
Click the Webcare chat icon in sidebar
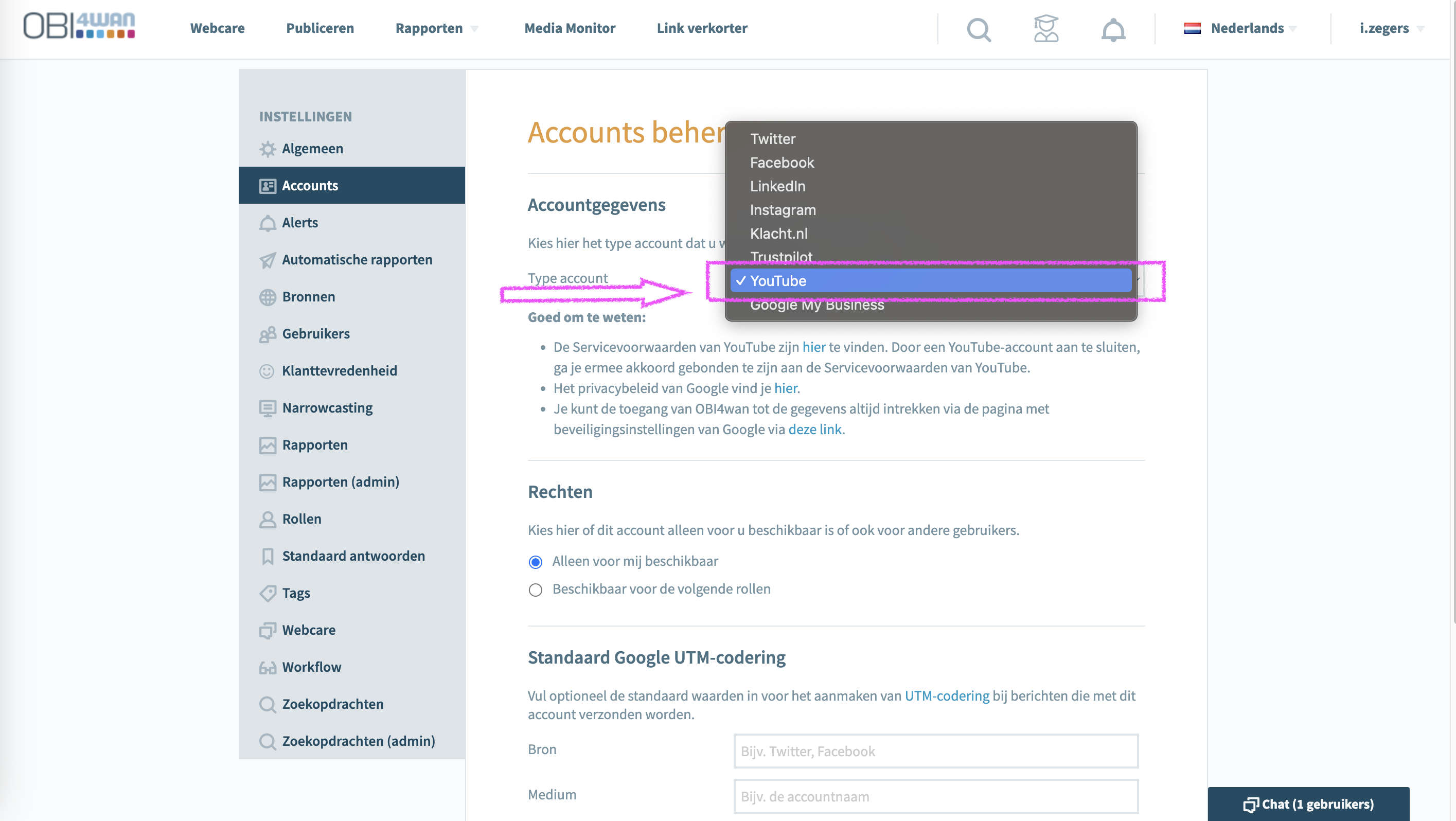point(268,631)
